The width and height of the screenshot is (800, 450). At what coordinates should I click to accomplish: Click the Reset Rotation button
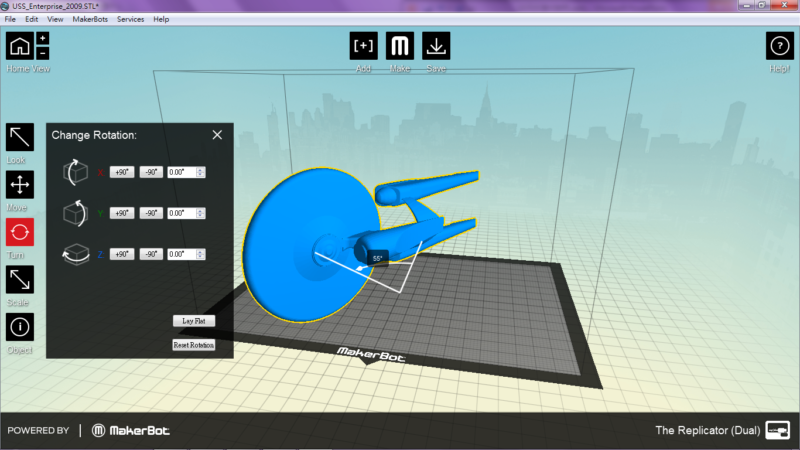[194, 345]
